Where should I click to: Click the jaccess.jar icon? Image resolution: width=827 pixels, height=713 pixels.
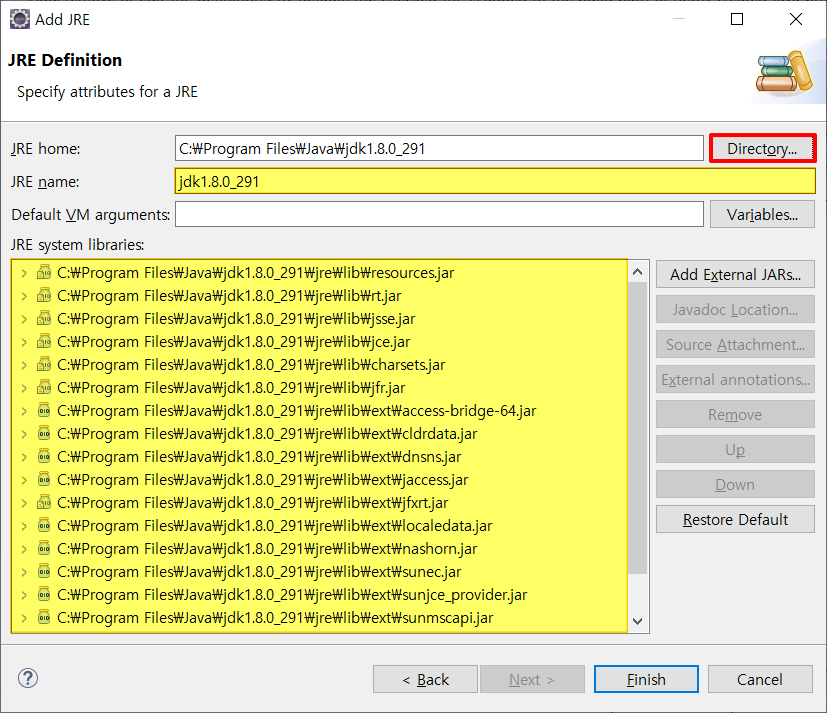(x=44, y=480)
